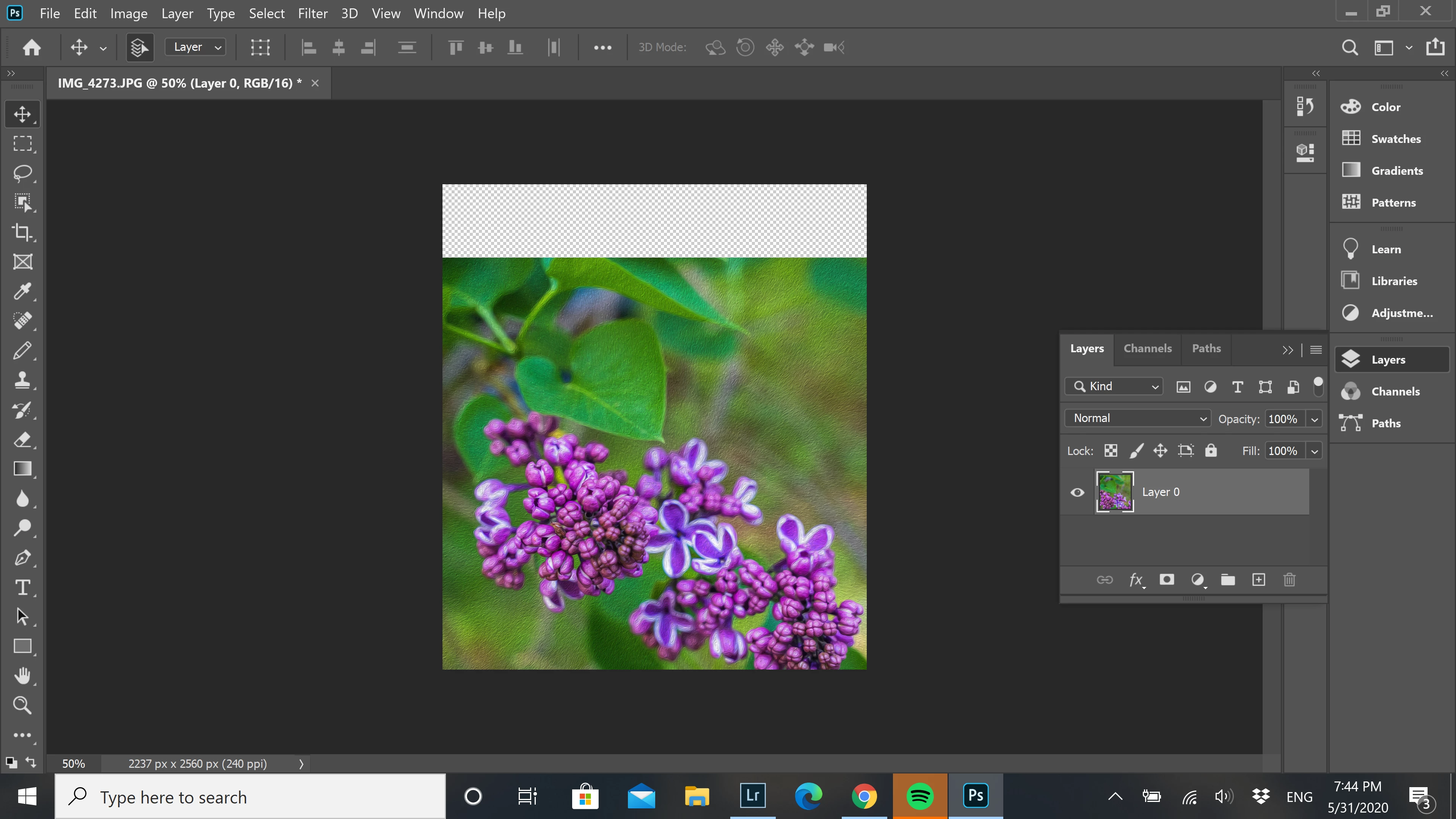Select the Crop tool
The height and width of the screenshot is (819, 1456).
point(23,232)
